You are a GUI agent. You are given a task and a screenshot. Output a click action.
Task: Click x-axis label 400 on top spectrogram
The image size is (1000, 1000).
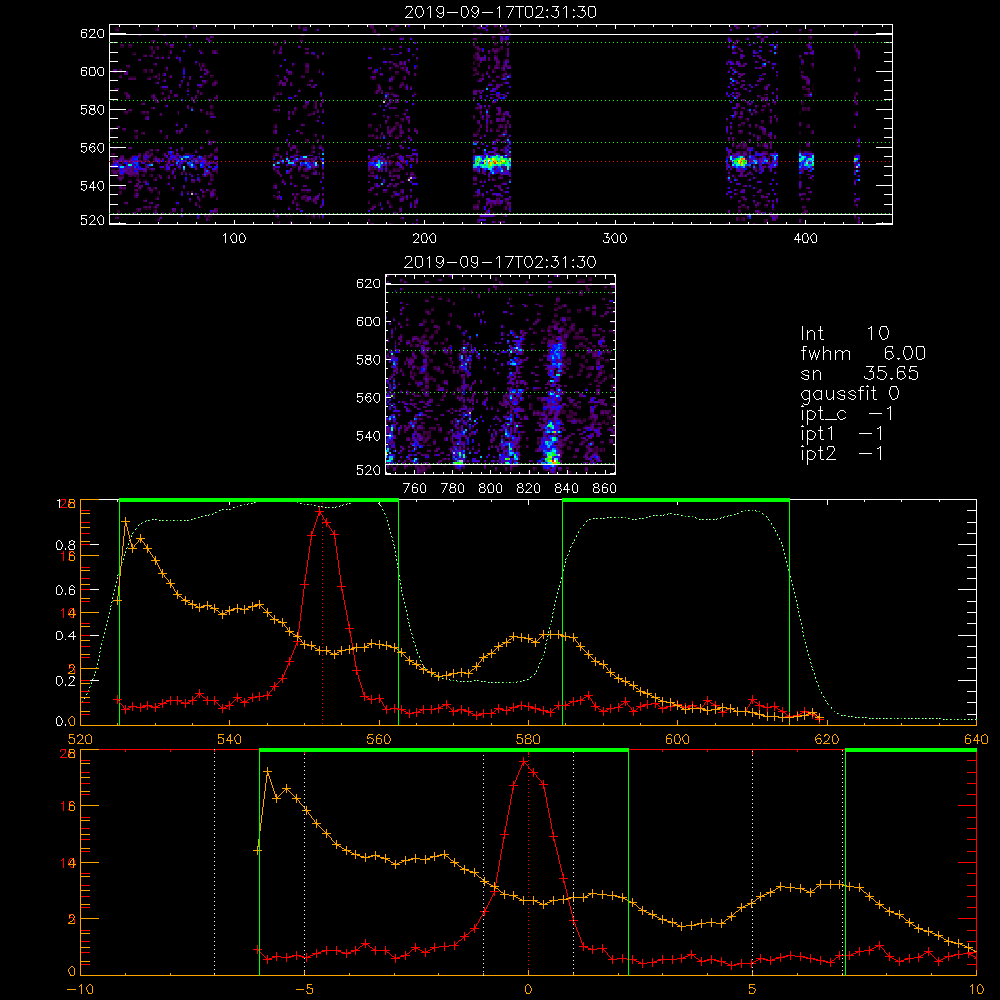pyautogui.click(x=805, y=239)
